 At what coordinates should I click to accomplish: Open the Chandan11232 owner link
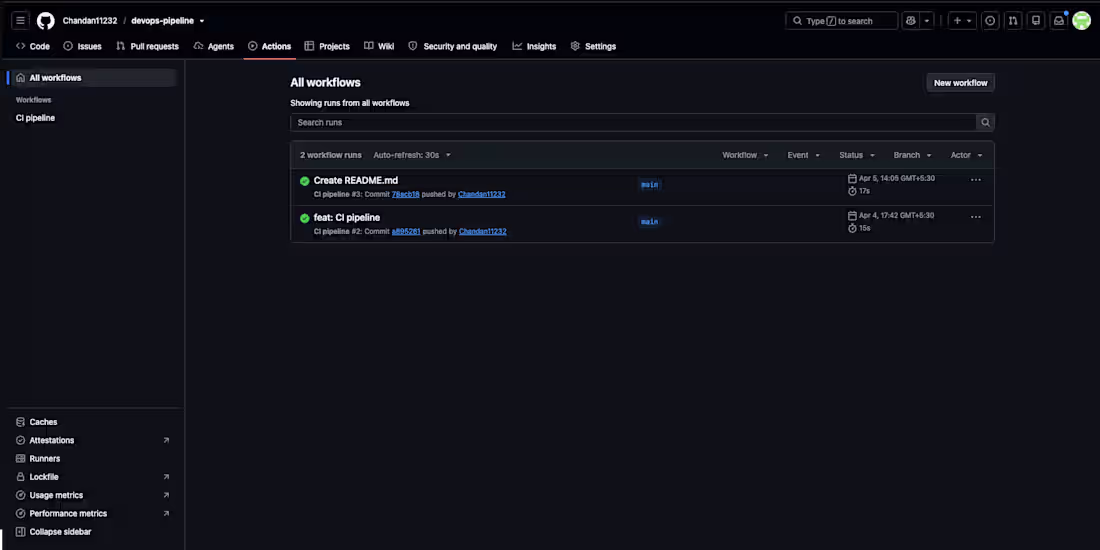pyautogui.click(x=90, y=21)
